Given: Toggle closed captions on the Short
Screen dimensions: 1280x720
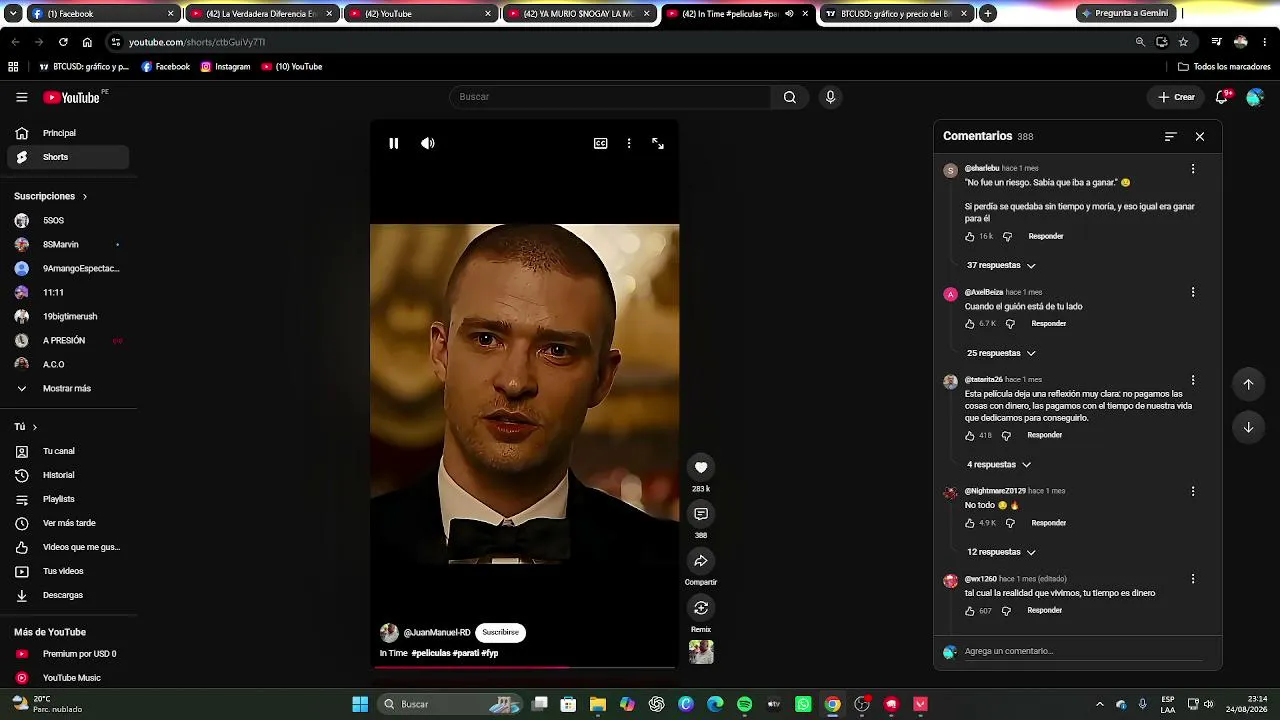Looking at the screenshot, I should coord(601,143).
